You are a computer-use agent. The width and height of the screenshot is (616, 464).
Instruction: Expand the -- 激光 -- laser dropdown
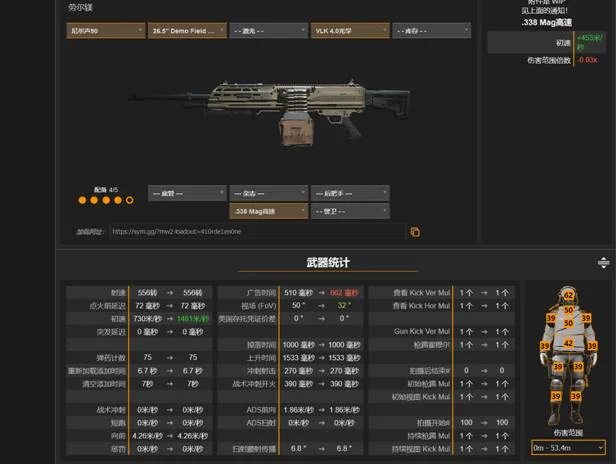pos(268,31)
